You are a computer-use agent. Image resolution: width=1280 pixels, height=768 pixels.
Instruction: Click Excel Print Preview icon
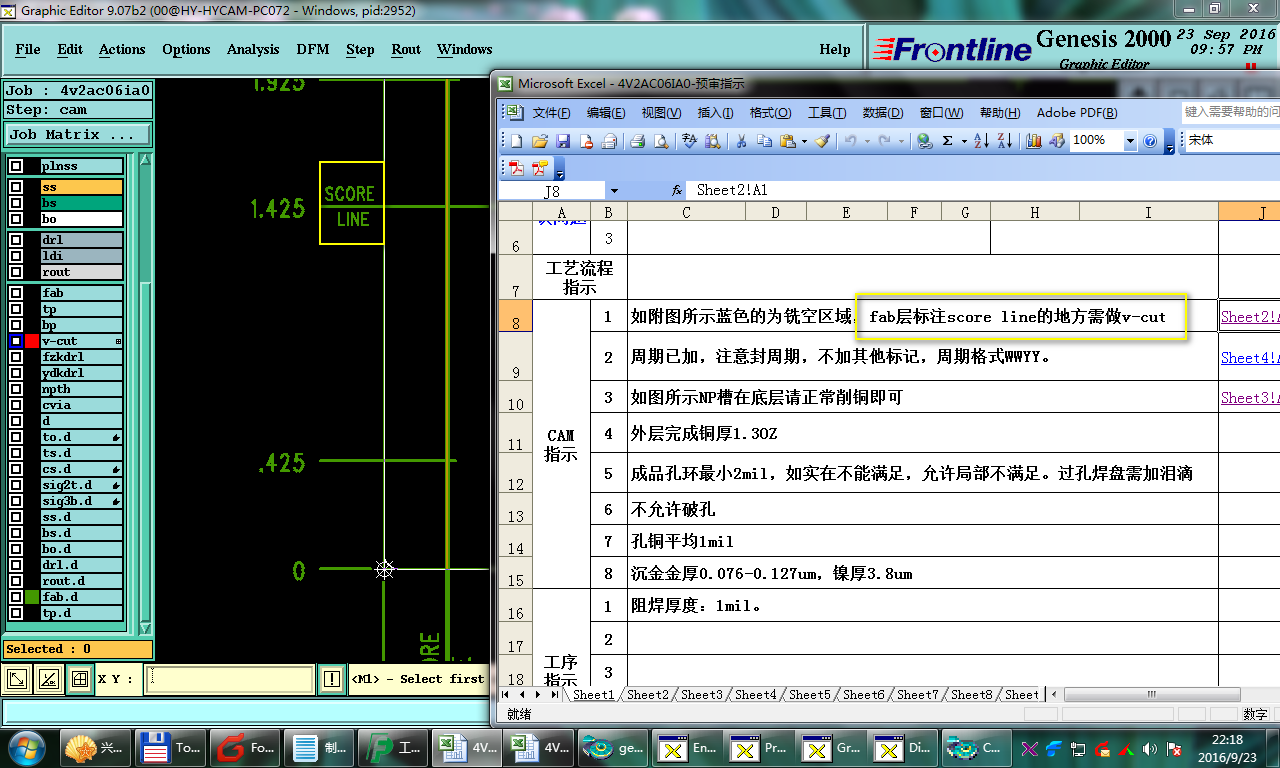coord(661,141)
